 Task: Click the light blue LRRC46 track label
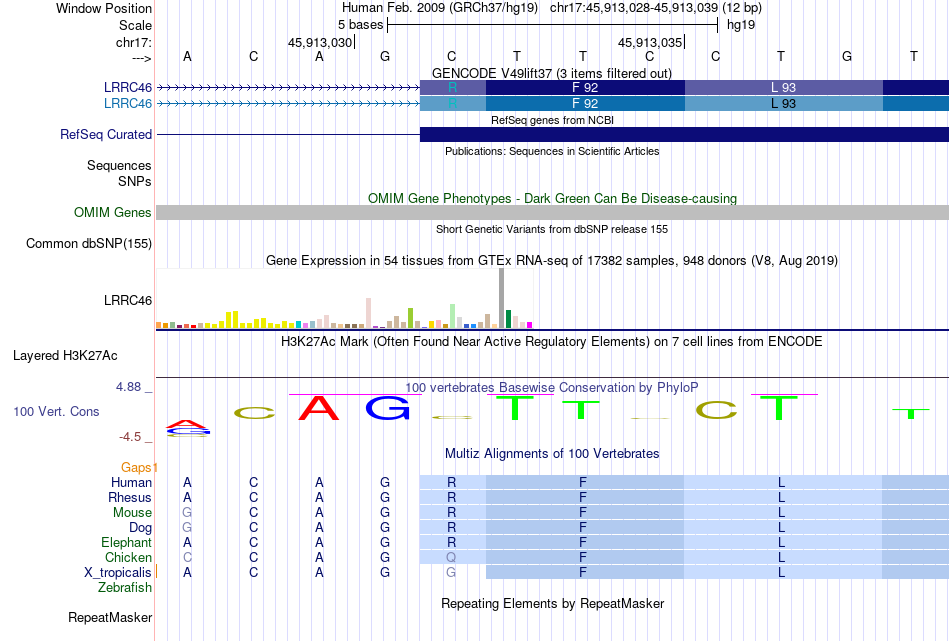127,103
